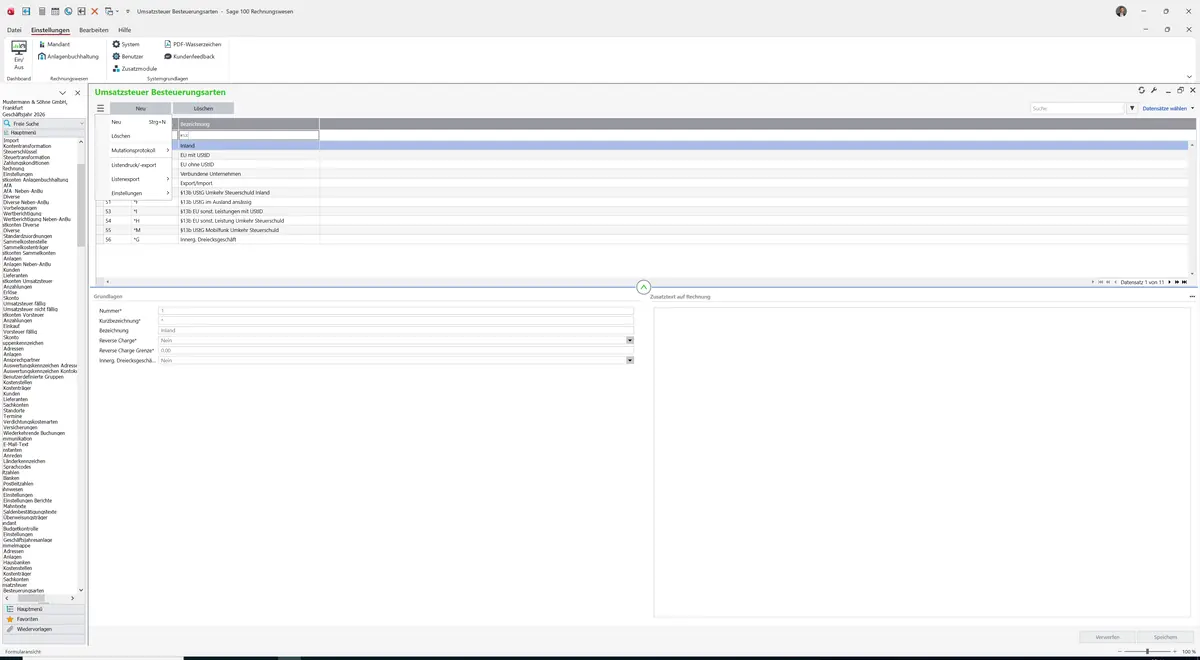
Task: Open PDF-Wasserzeichen settings
Action: click(192, 45)
